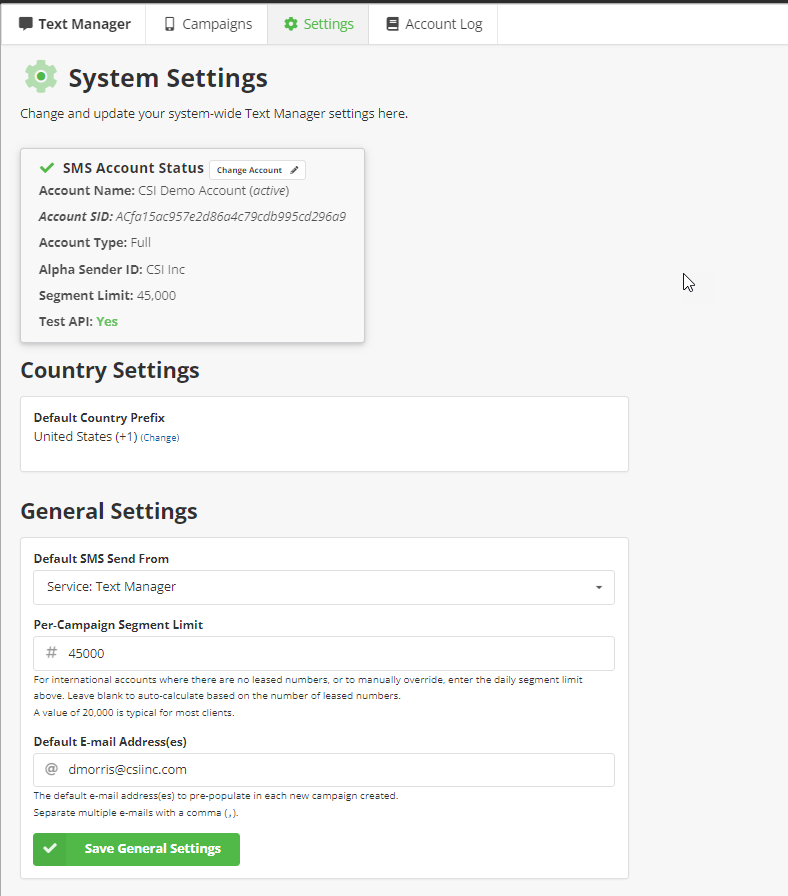Save the General Settings
The width and height of the screenshot is (788, 896).
pyautogui.click(x=152, y=849)
